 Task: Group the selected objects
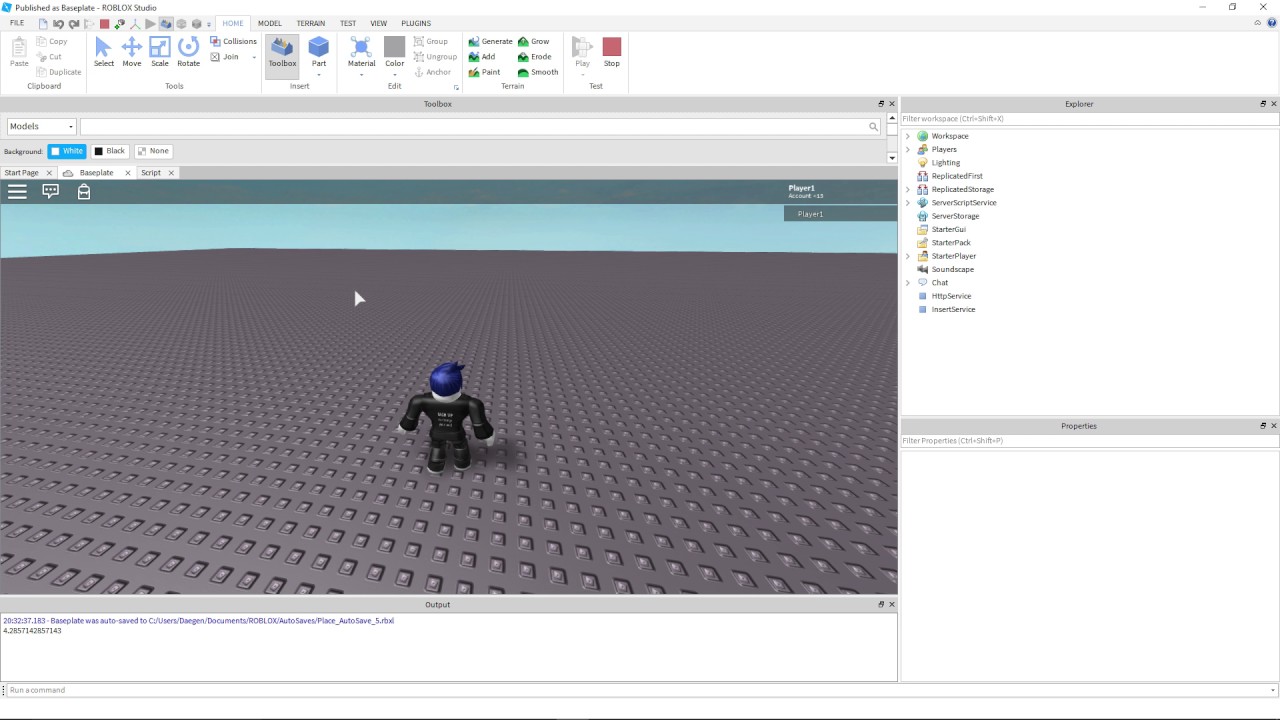(x=431, y=41)
